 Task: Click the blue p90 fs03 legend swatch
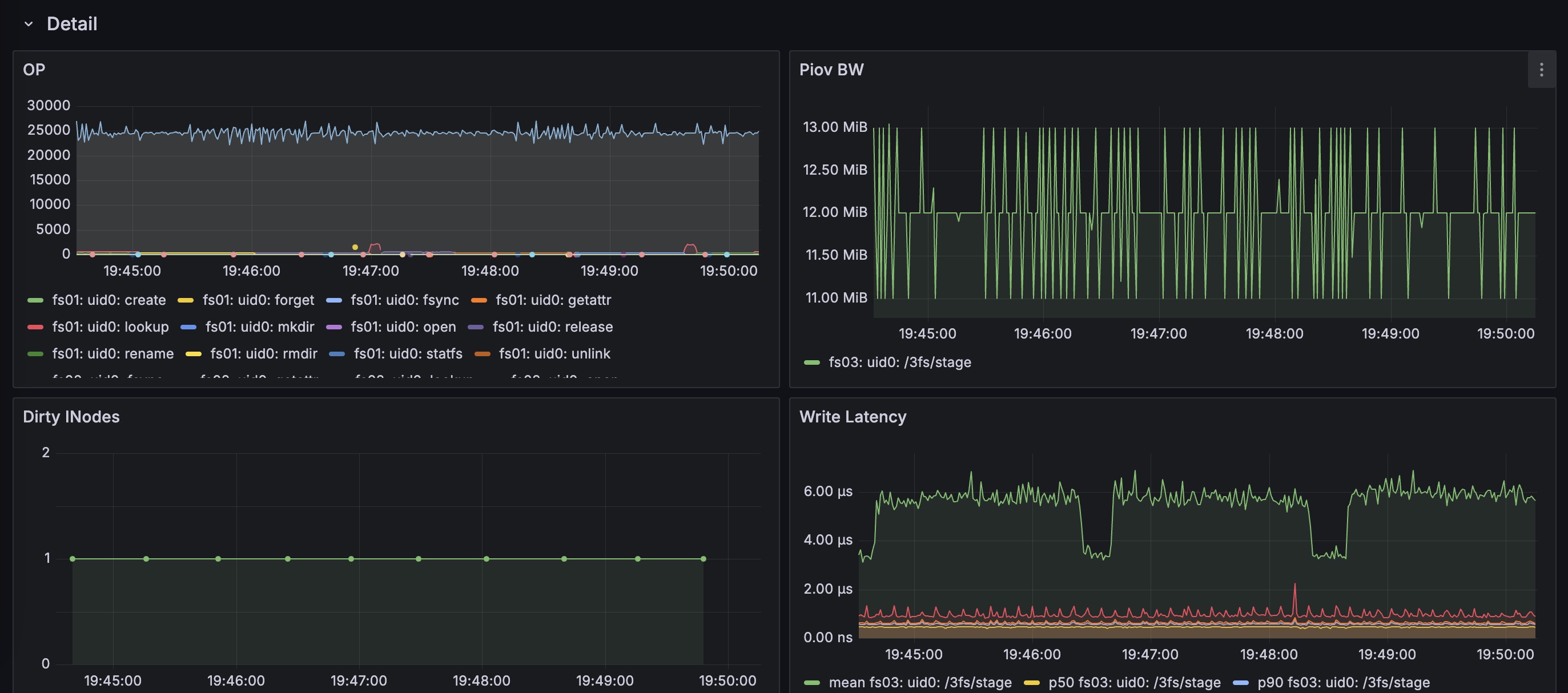tap(1240, 683)
